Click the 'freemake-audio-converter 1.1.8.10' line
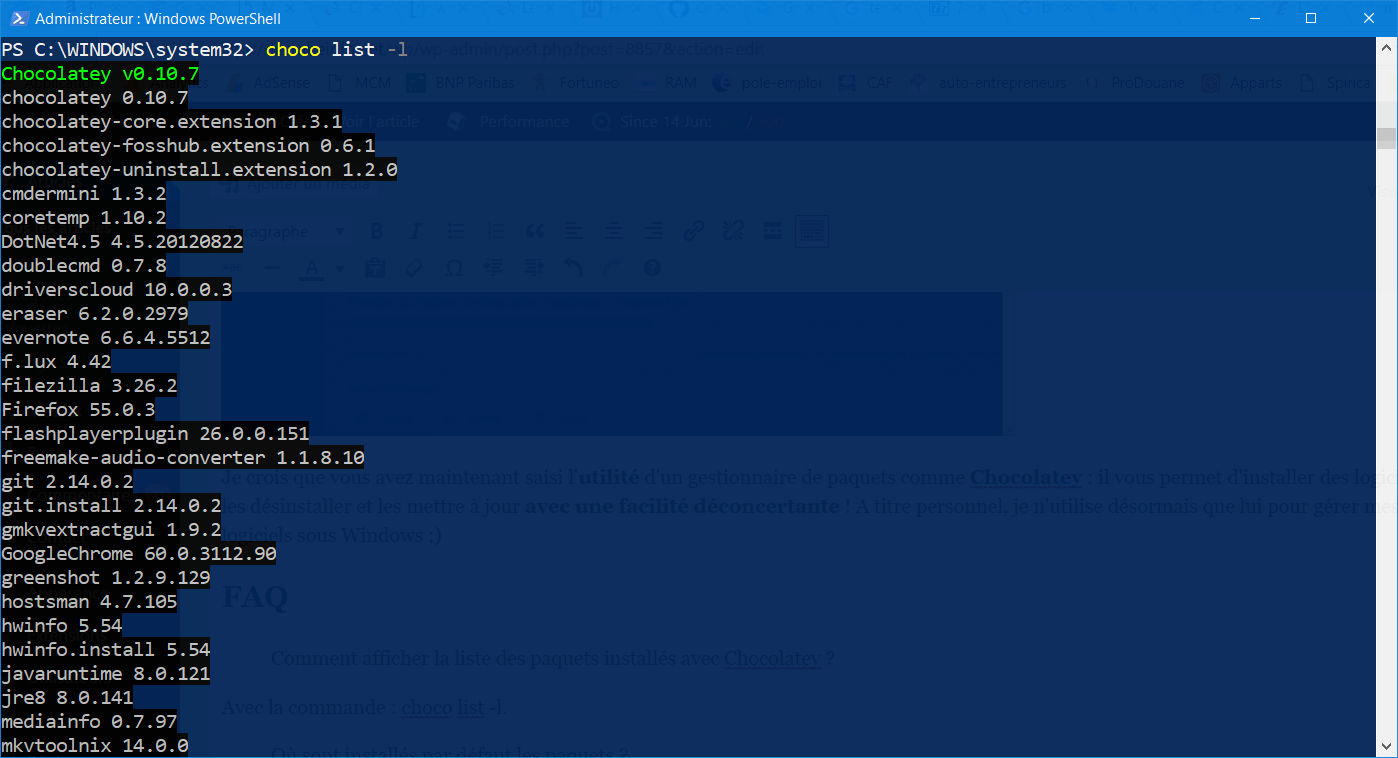The width and height of the screenshot is (1398, 758). (x=182, y=458)
